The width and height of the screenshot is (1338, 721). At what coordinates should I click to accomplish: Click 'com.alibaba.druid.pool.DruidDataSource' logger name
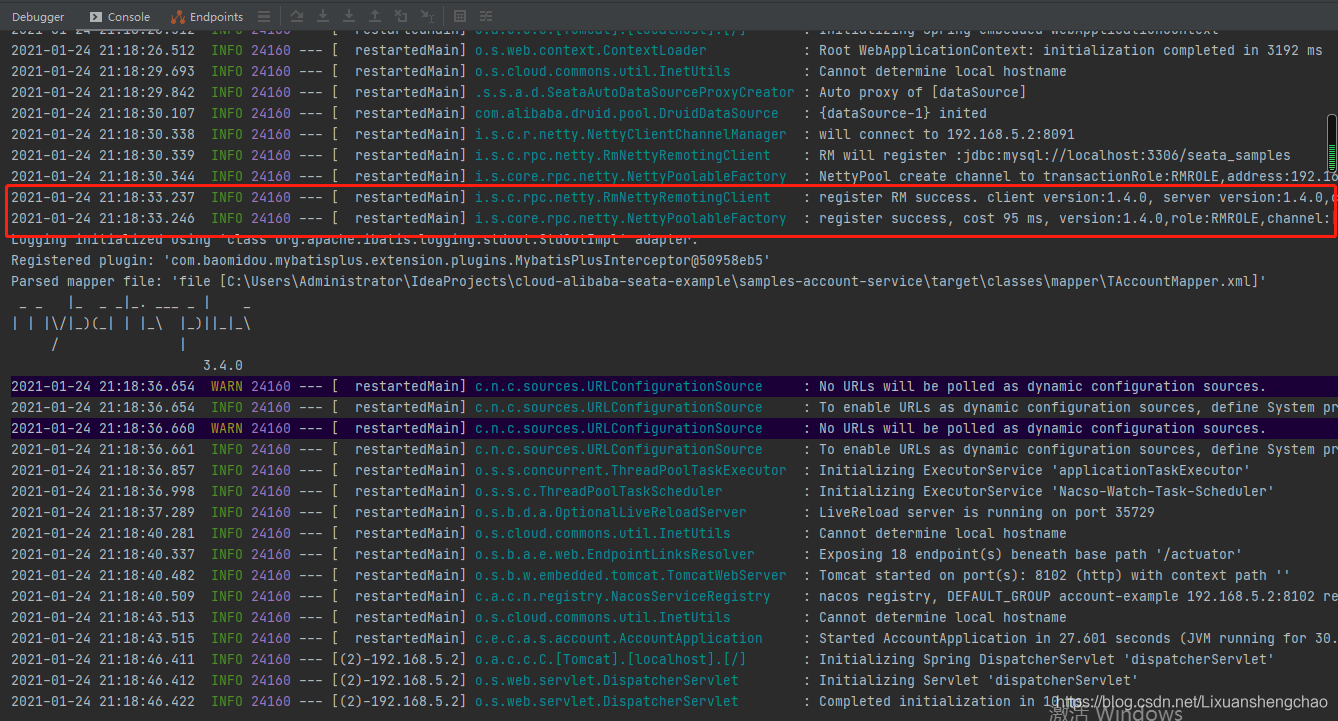point(626,113)
